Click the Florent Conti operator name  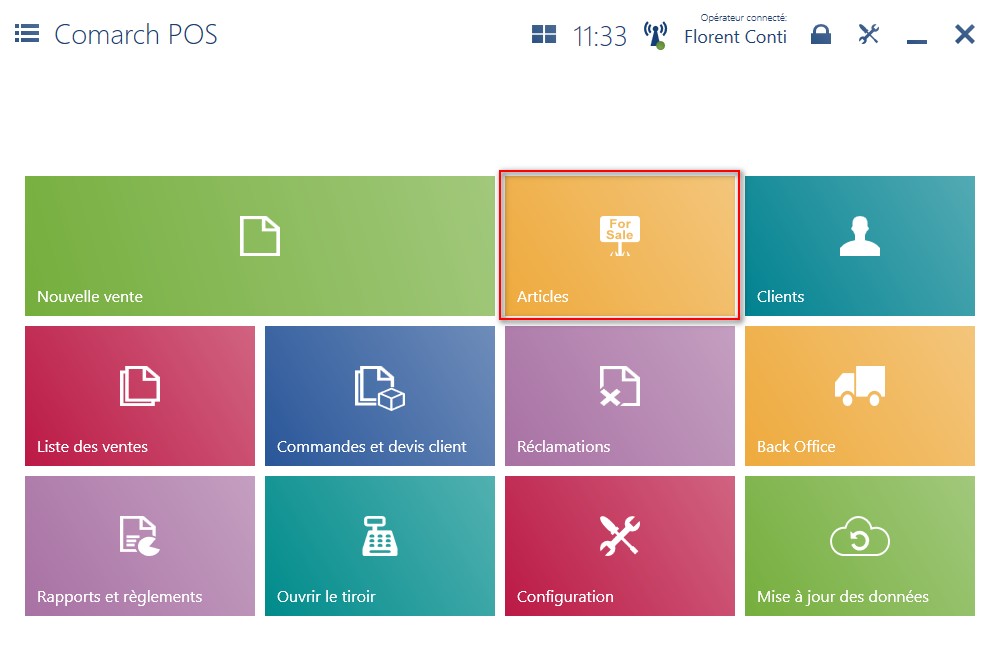click(736, 37)
